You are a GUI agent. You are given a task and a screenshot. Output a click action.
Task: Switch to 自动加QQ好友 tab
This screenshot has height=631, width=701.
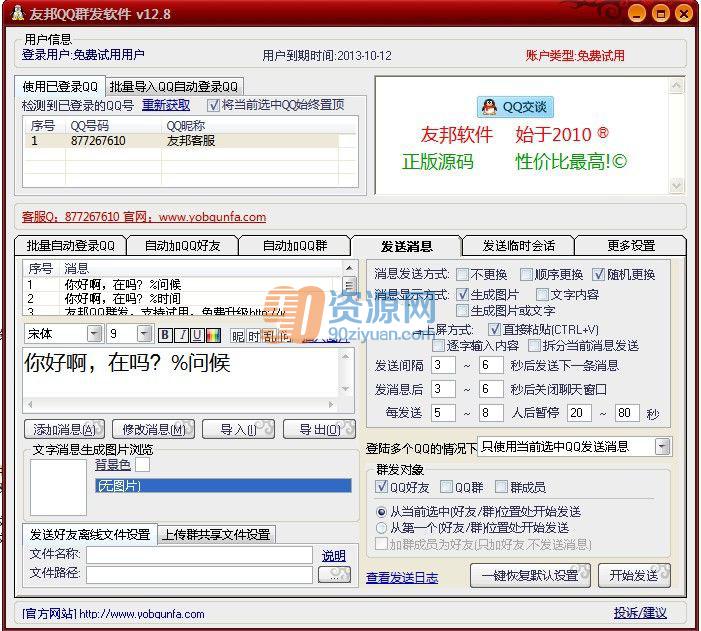coord(182,246)
